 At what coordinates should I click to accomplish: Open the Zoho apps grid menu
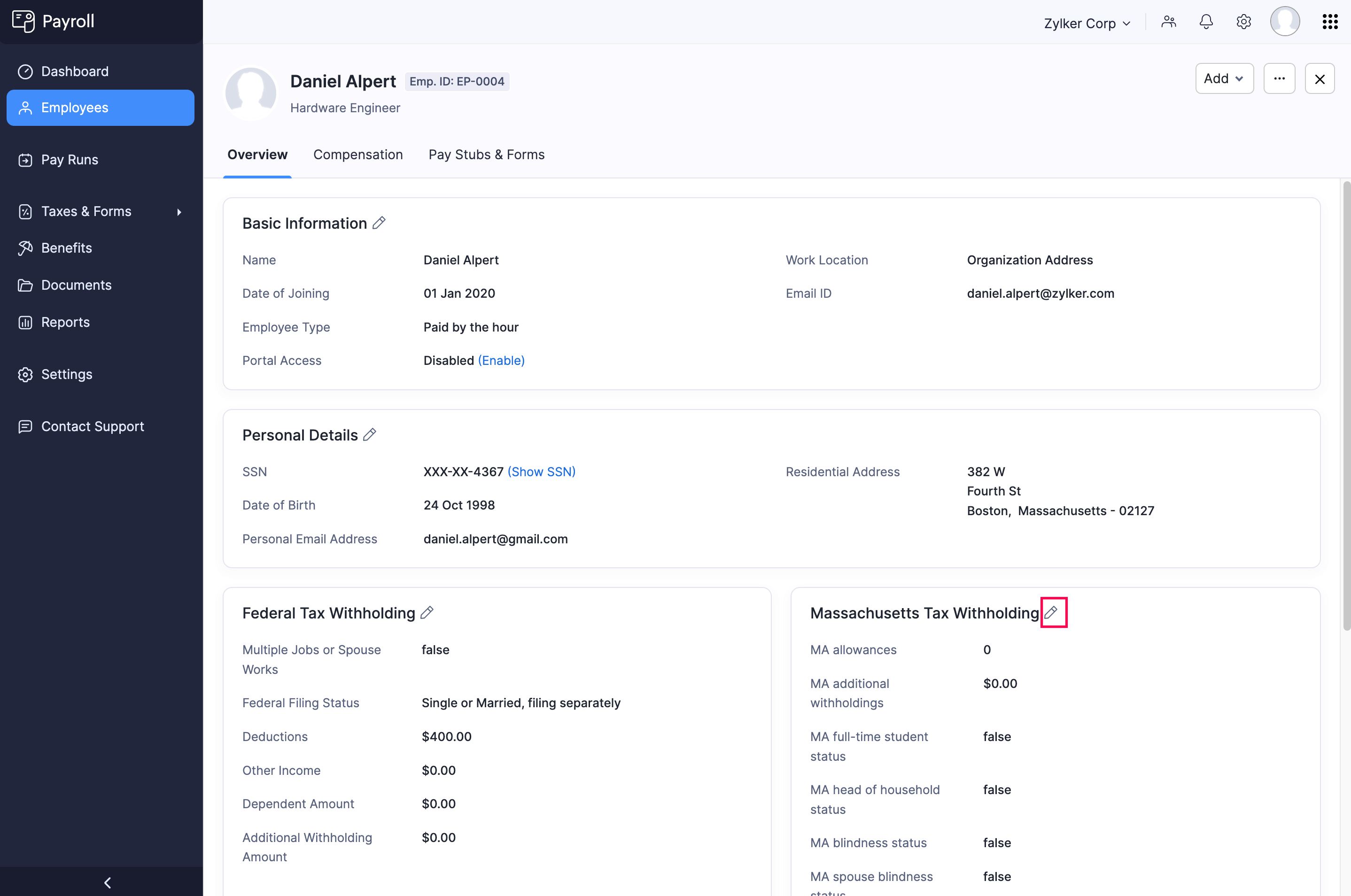(1330, 21)
